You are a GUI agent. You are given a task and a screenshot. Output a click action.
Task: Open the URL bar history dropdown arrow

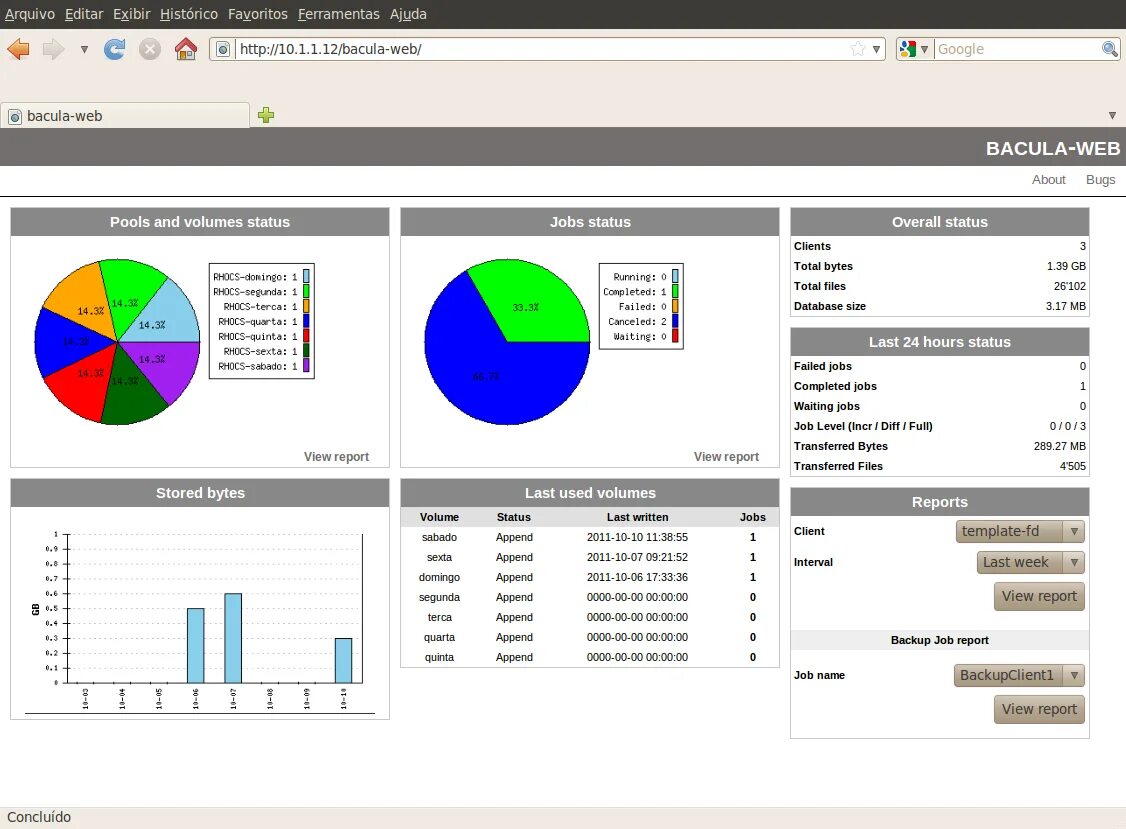(876, 50)
